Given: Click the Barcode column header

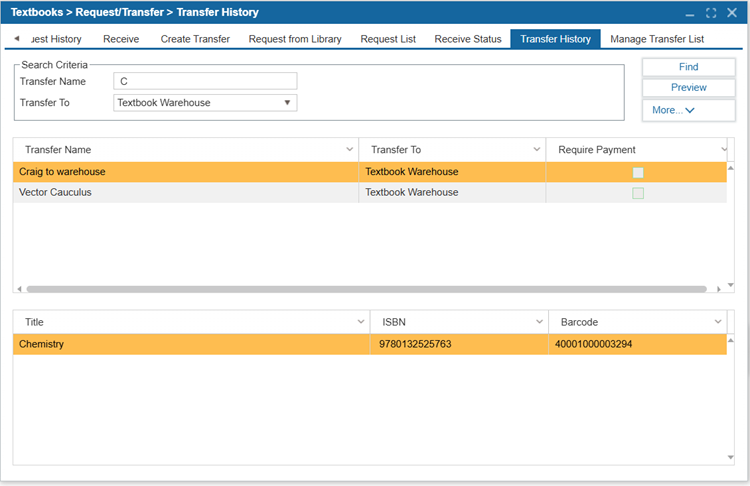Looking at the screenshot, I should pyautogui.click(x=638, y=322).
